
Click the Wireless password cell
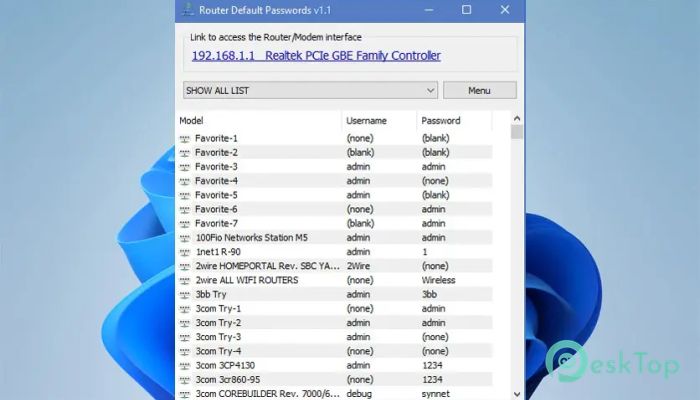[438, 280]
